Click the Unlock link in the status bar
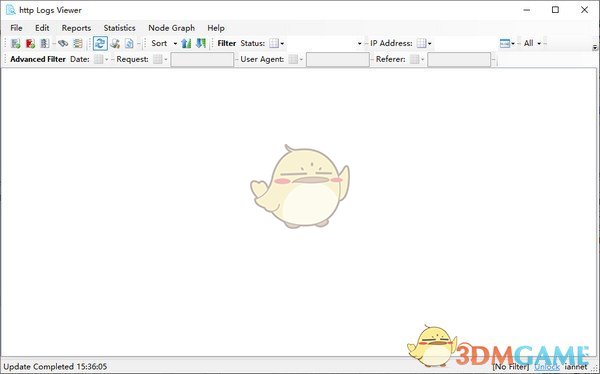This screenshot has width=600, height=374. 547,367
